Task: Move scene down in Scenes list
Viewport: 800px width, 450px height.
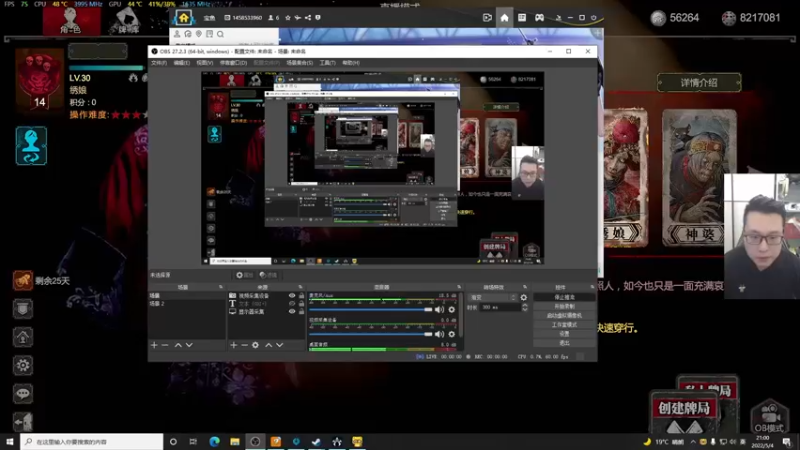Action: tap(189, 345)
